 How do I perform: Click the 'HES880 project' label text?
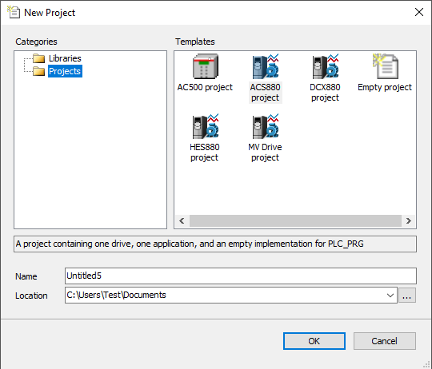[205, 152]
